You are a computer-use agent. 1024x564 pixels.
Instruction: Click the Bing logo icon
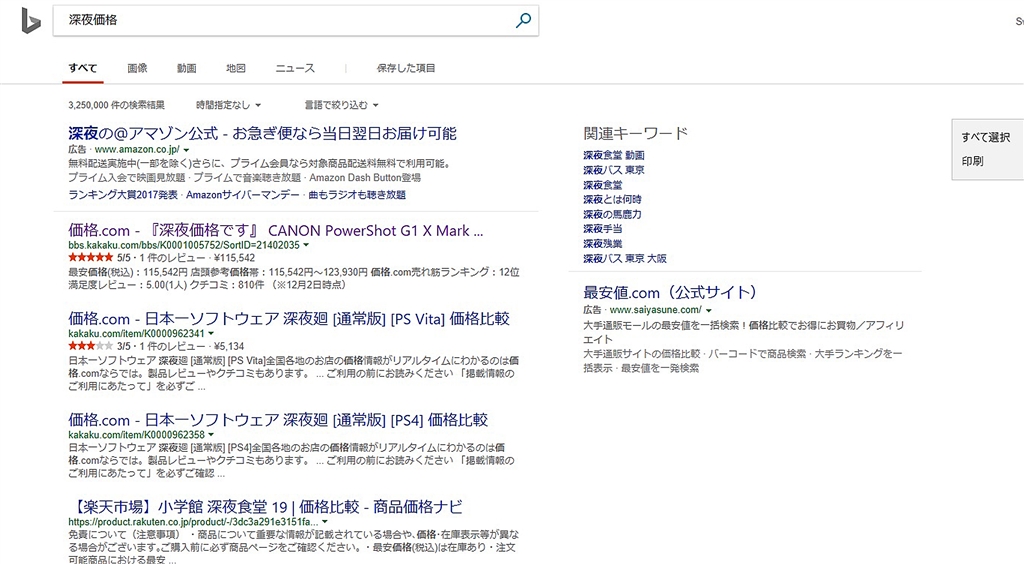coord(31,20)
